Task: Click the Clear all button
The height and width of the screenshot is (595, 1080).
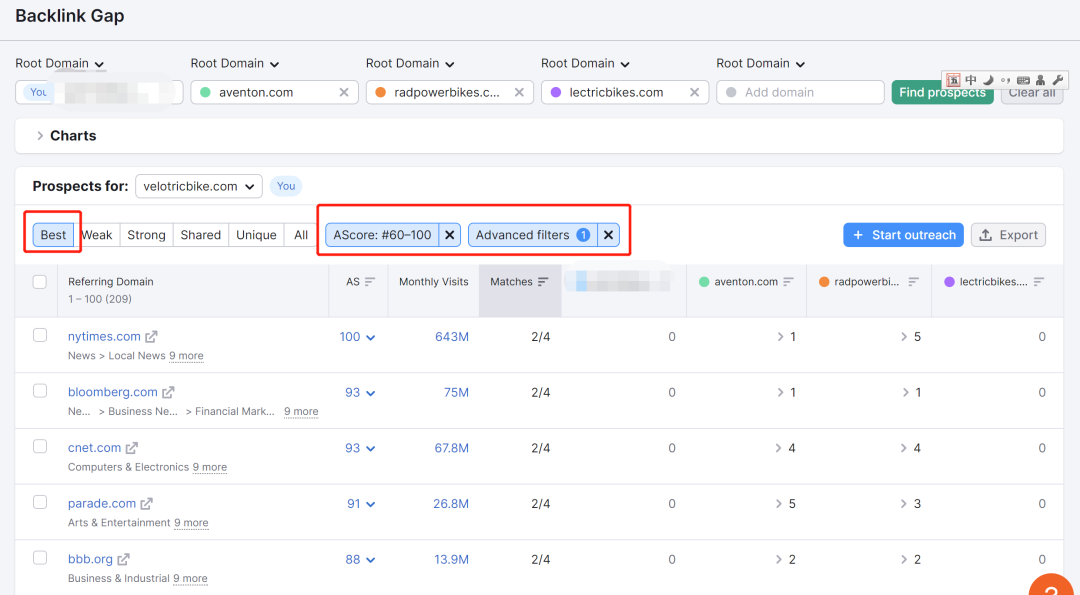Action: click(x=1032, y=92)
